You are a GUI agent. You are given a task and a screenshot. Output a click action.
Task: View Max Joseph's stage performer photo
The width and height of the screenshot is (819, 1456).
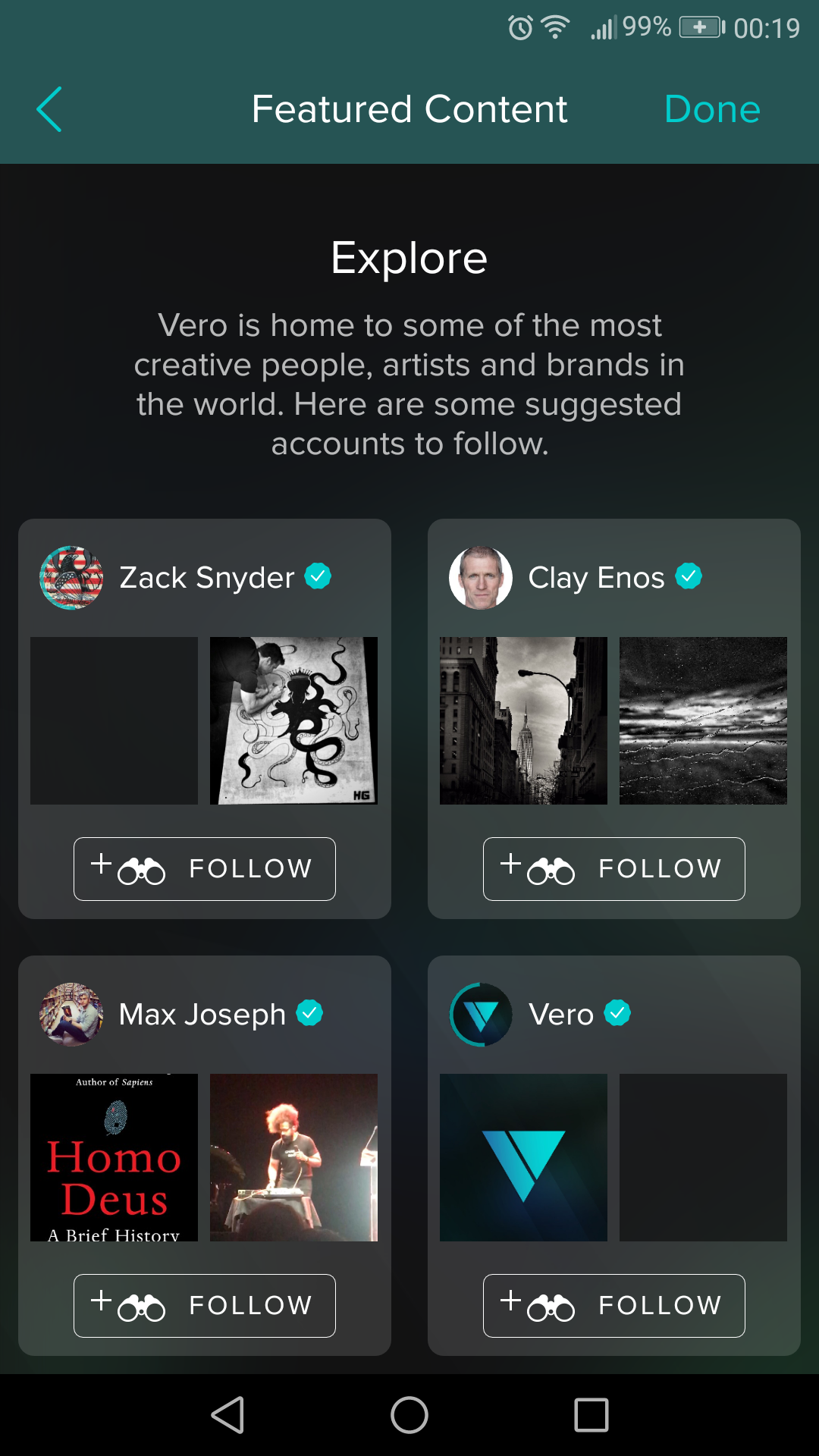(293, 1157)
